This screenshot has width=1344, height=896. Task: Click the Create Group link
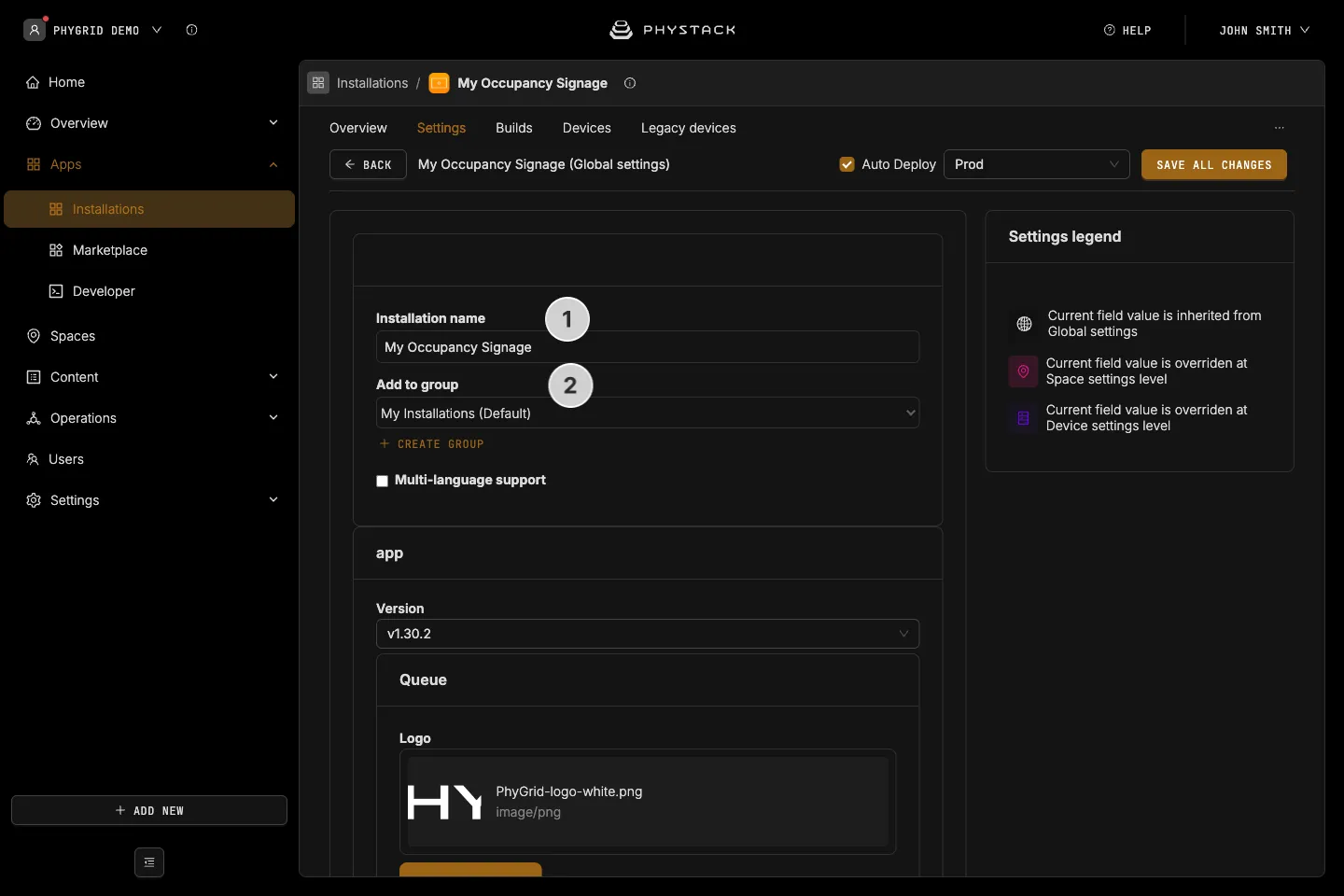(x=432, y=444)
